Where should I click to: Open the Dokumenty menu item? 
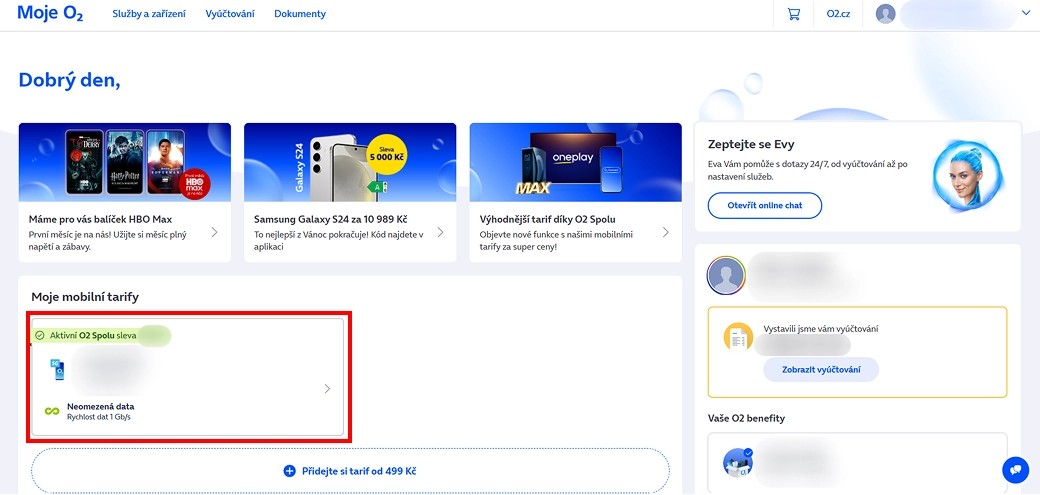tap(300, 14)
